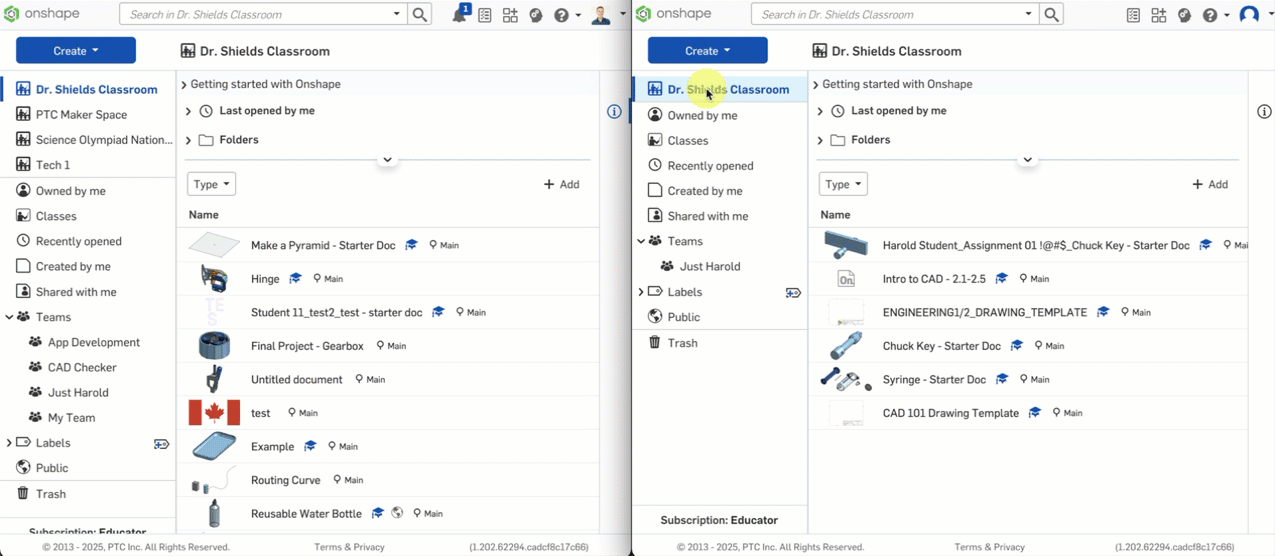Click education cap icon next to Hinge
The height and width of the screenshot is (556, 1275).
pyautogui.click(x=296, y=279)
